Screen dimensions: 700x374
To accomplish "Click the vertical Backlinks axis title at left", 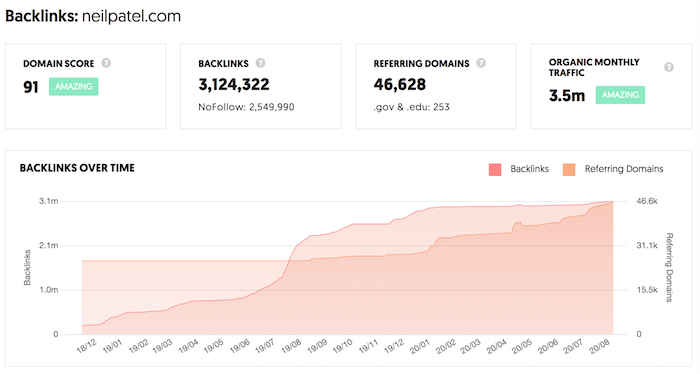I will [x=27, y=267].
